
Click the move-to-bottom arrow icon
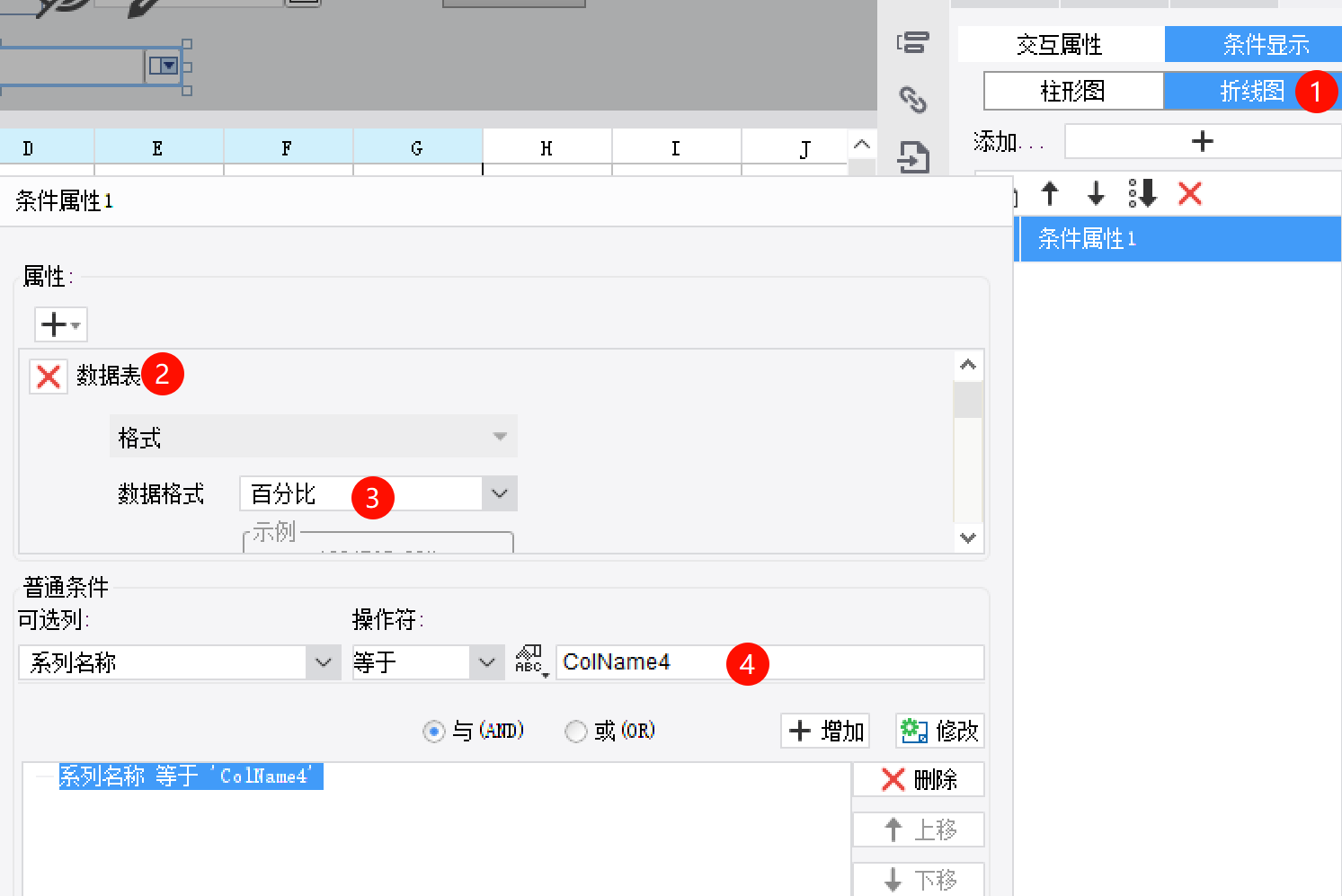click(1142, 193)
